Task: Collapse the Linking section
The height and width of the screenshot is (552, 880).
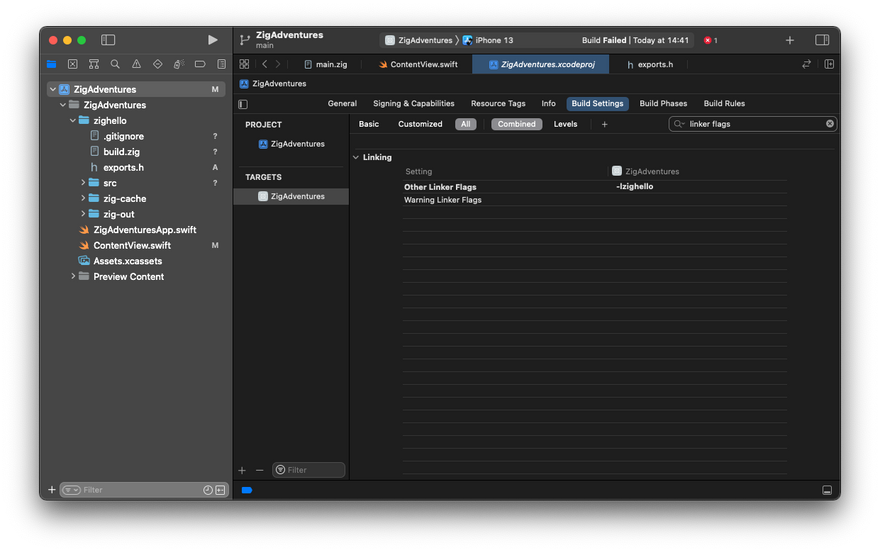Action: point(356,157)
